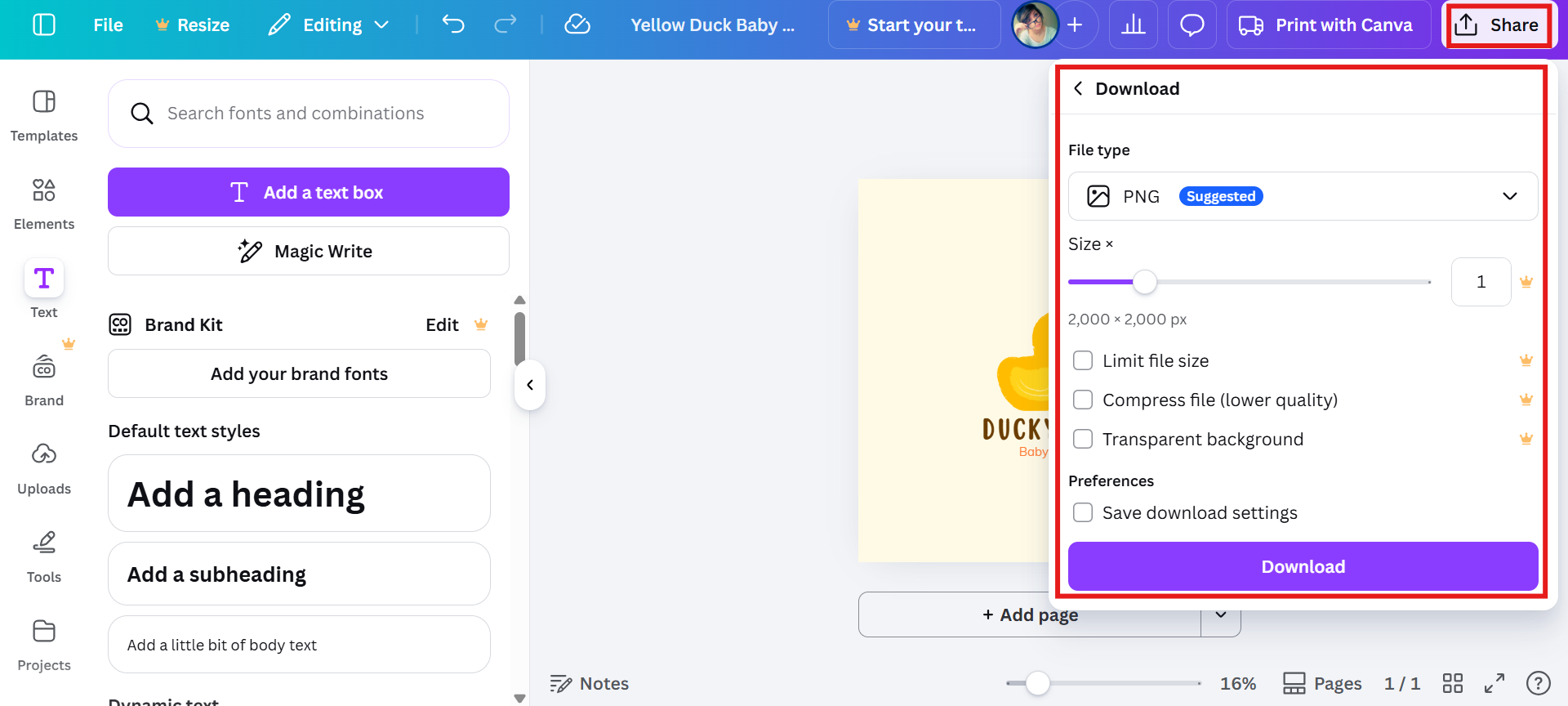Add a subheading text style

click(x=299, y=574)
